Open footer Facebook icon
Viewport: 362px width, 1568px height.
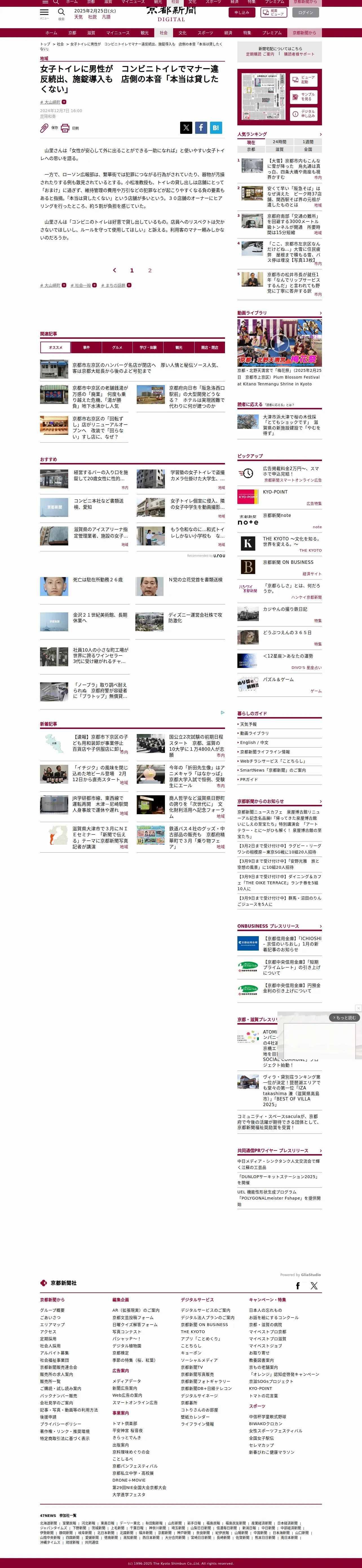[x=298, y=1286]
